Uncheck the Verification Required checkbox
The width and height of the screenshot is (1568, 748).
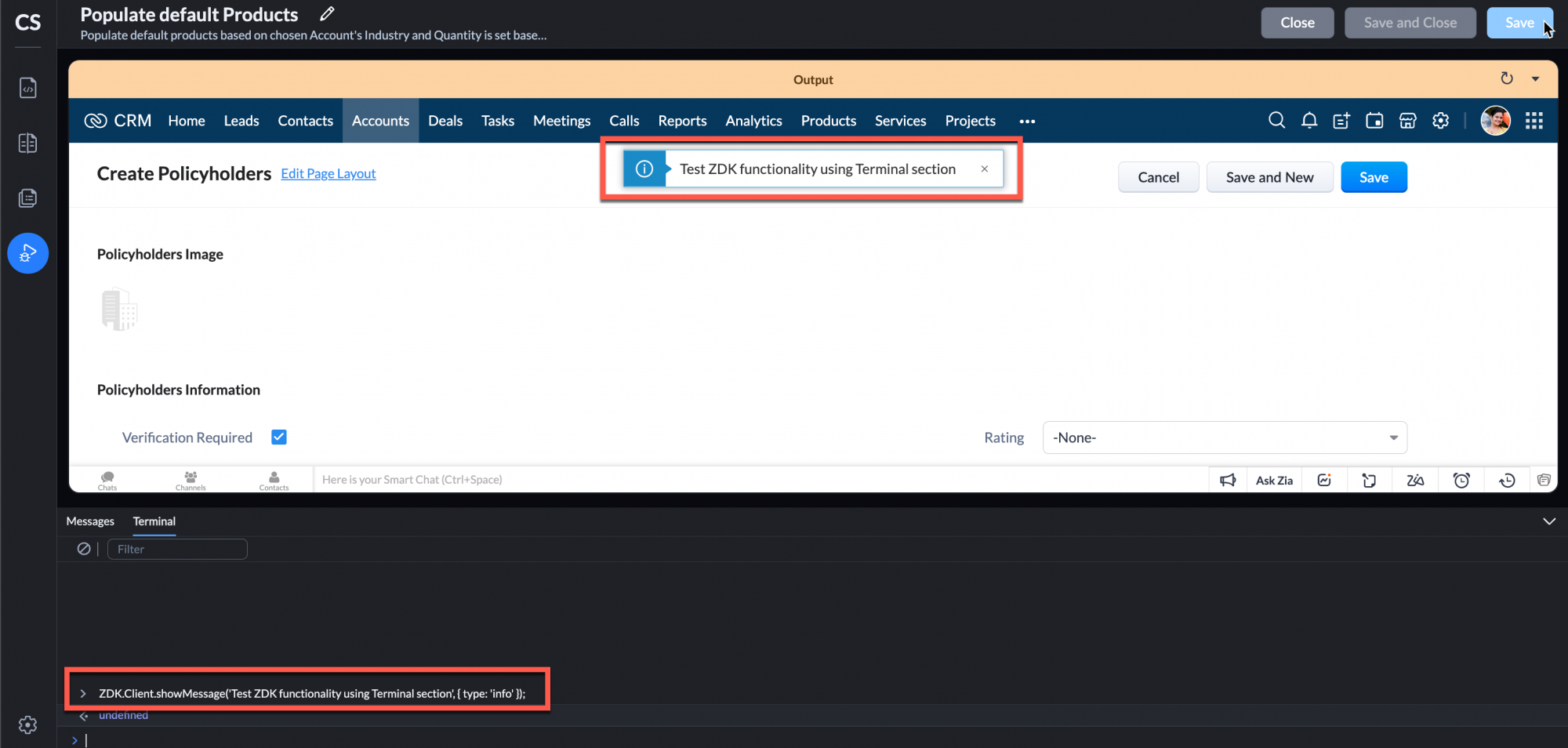coord(278,437)
